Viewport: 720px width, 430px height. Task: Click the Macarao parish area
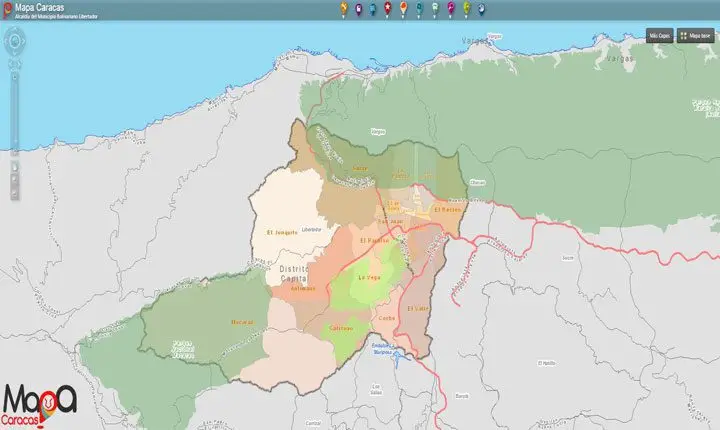click(242, 322)
